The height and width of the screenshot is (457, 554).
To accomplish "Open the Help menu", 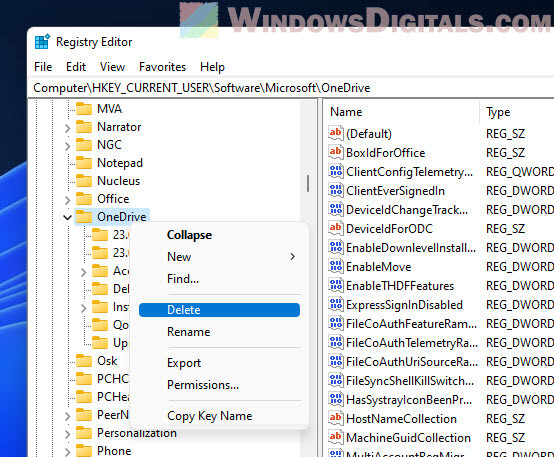I will point(212,67).
